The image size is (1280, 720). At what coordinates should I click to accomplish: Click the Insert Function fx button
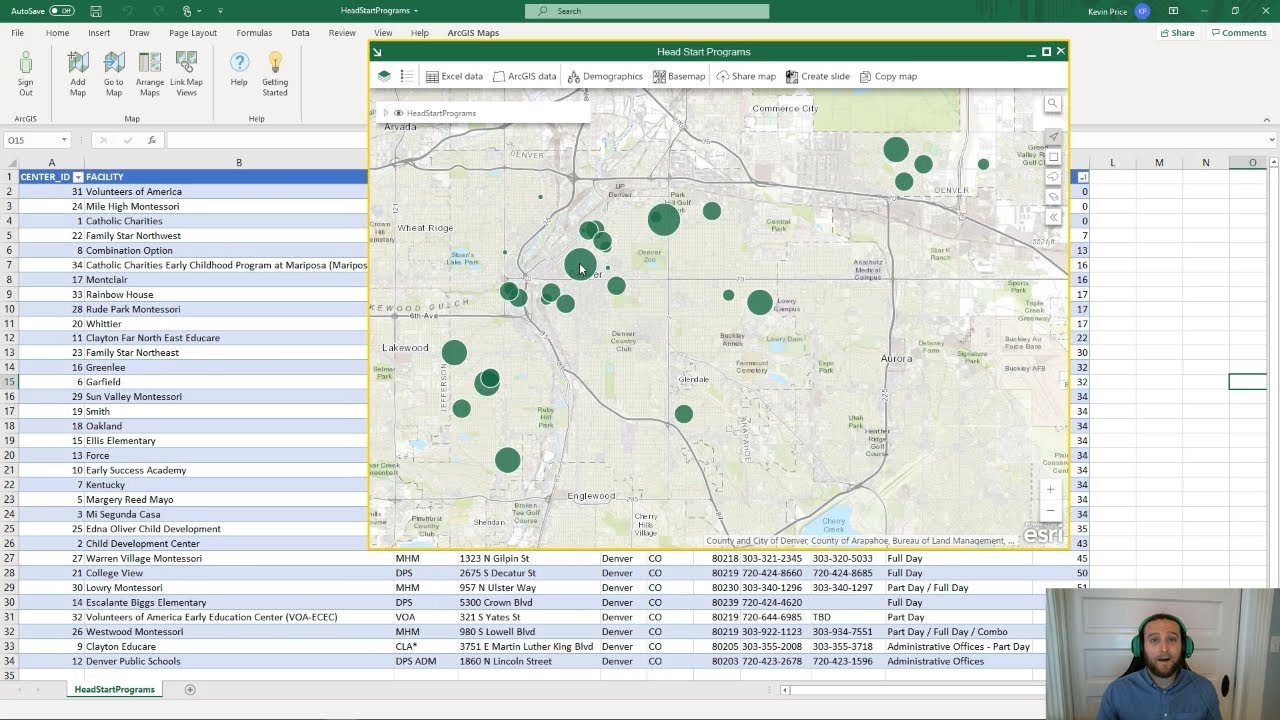(x=152, y=141)
